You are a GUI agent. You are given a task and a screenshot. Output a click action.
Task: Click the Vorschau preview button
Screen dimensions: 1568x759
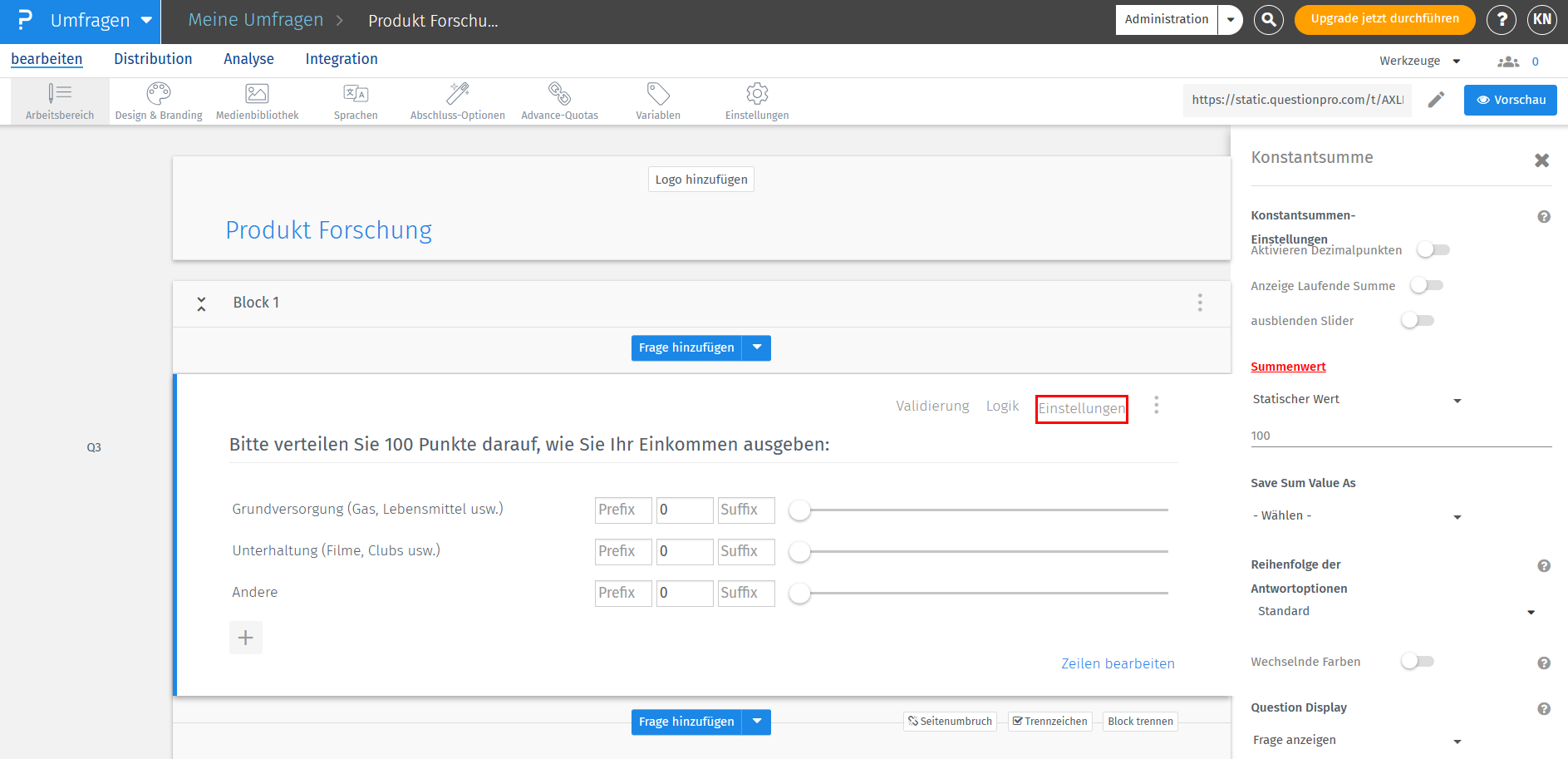1510,100
